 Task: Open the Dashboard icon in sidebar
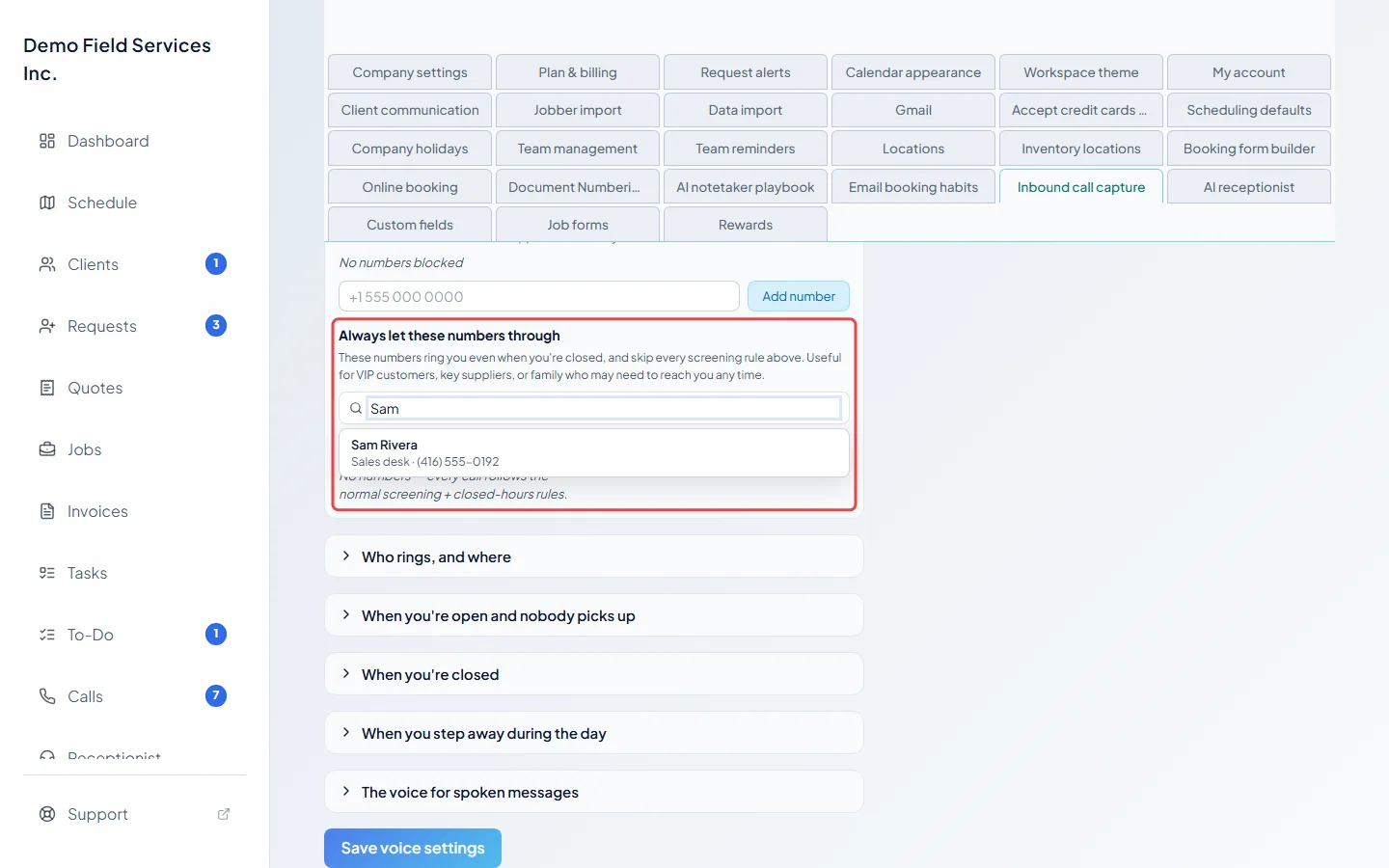(47, 141)
